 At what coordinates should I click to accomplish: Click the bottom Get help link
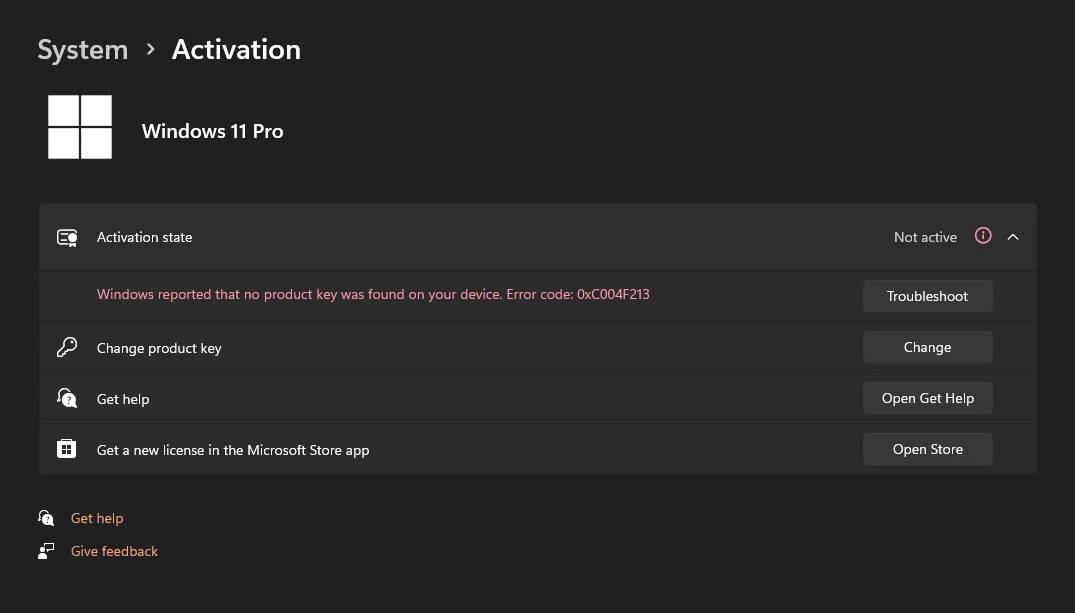click(97, 518)
